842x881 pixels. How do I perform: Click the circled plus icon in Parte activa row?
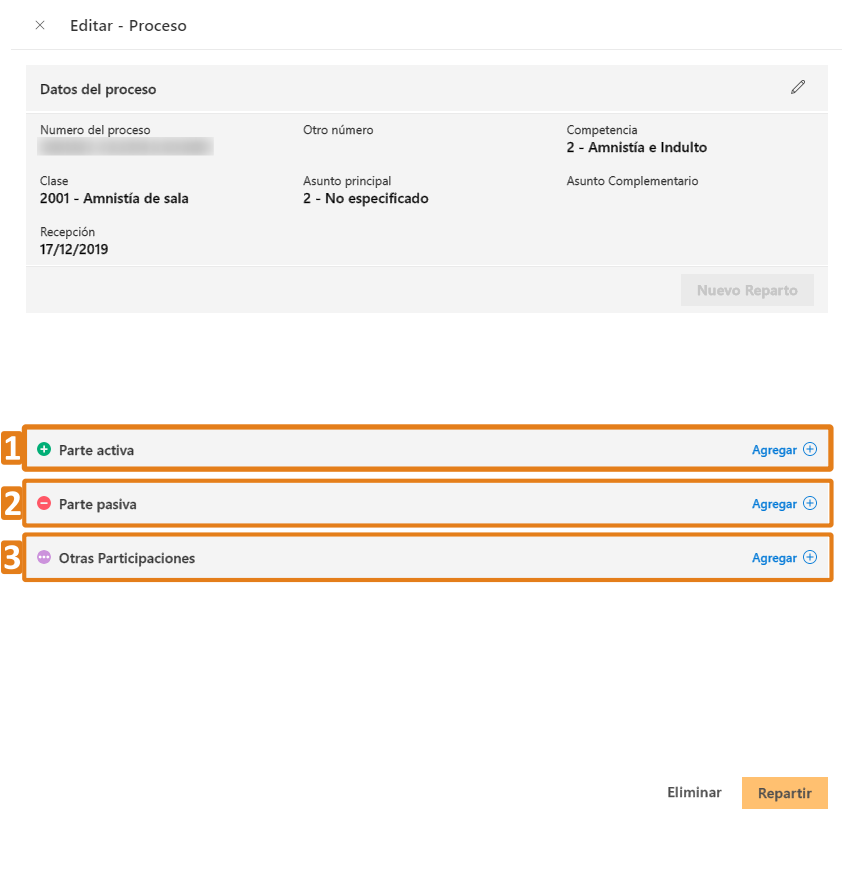[810, 450]
